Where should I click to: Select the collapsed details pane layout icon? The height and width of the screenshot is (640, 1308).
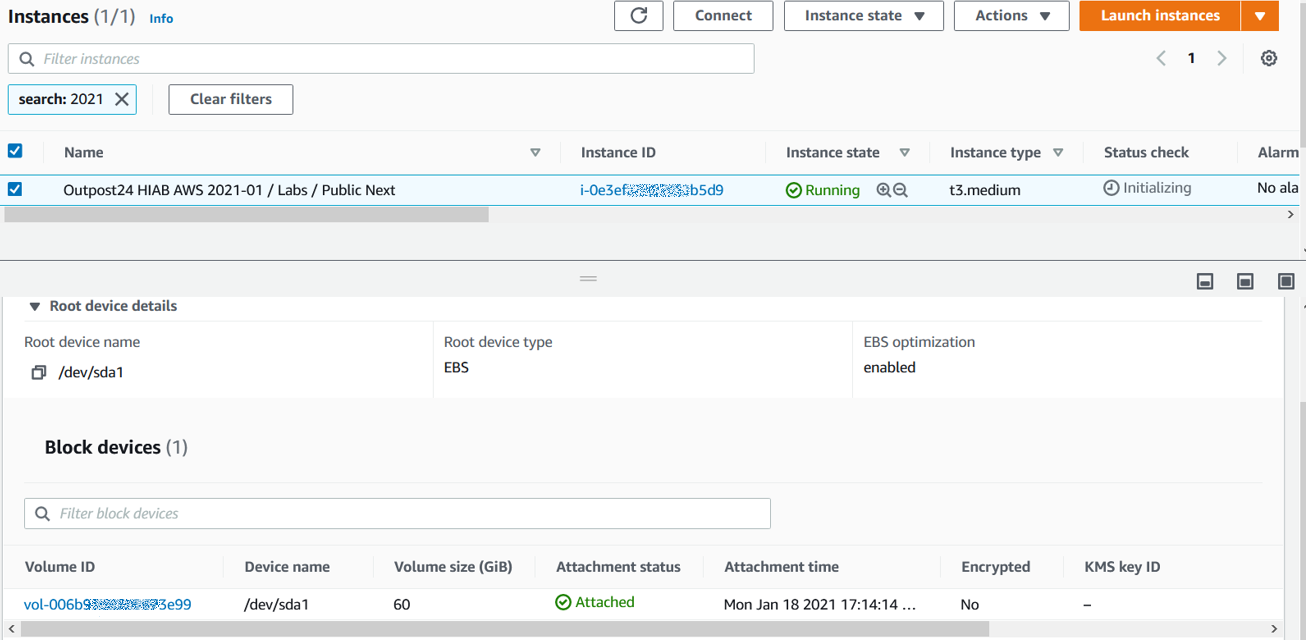[1205, 281]
